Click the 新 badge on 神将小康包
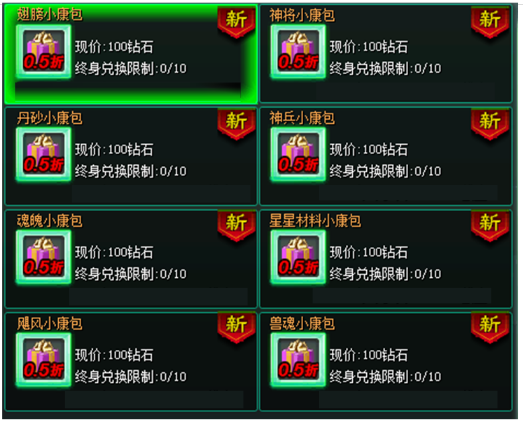 tap(490, 21)
